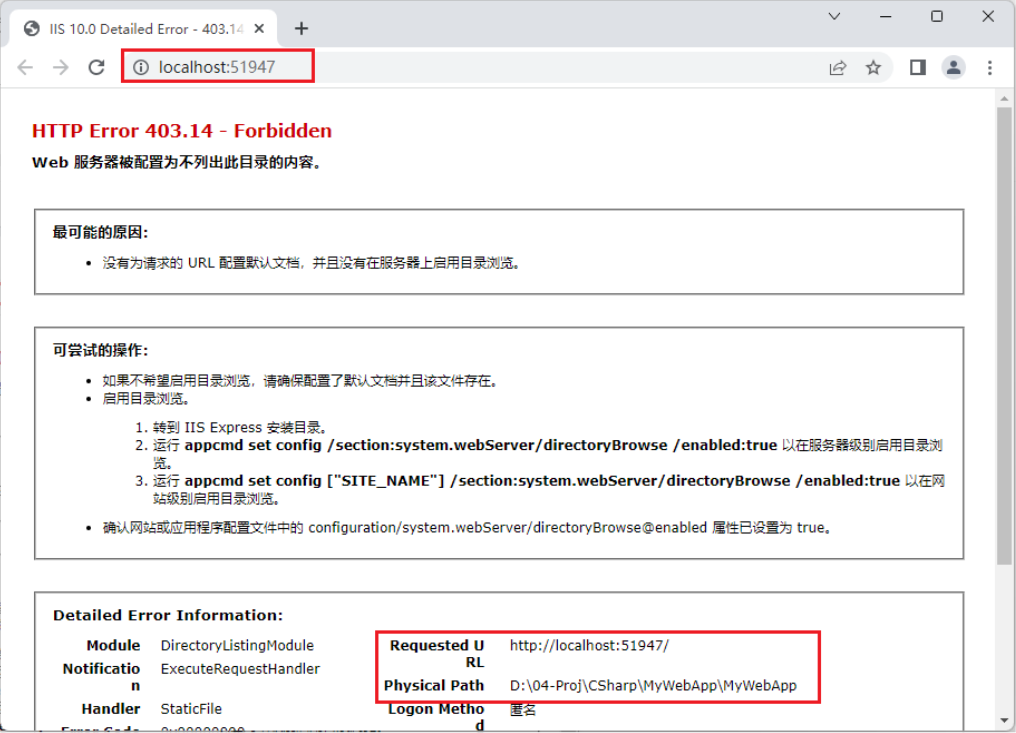Click the DirectoryListingModule value
This screenshot has height=733, width=1016.
point(237,646)
